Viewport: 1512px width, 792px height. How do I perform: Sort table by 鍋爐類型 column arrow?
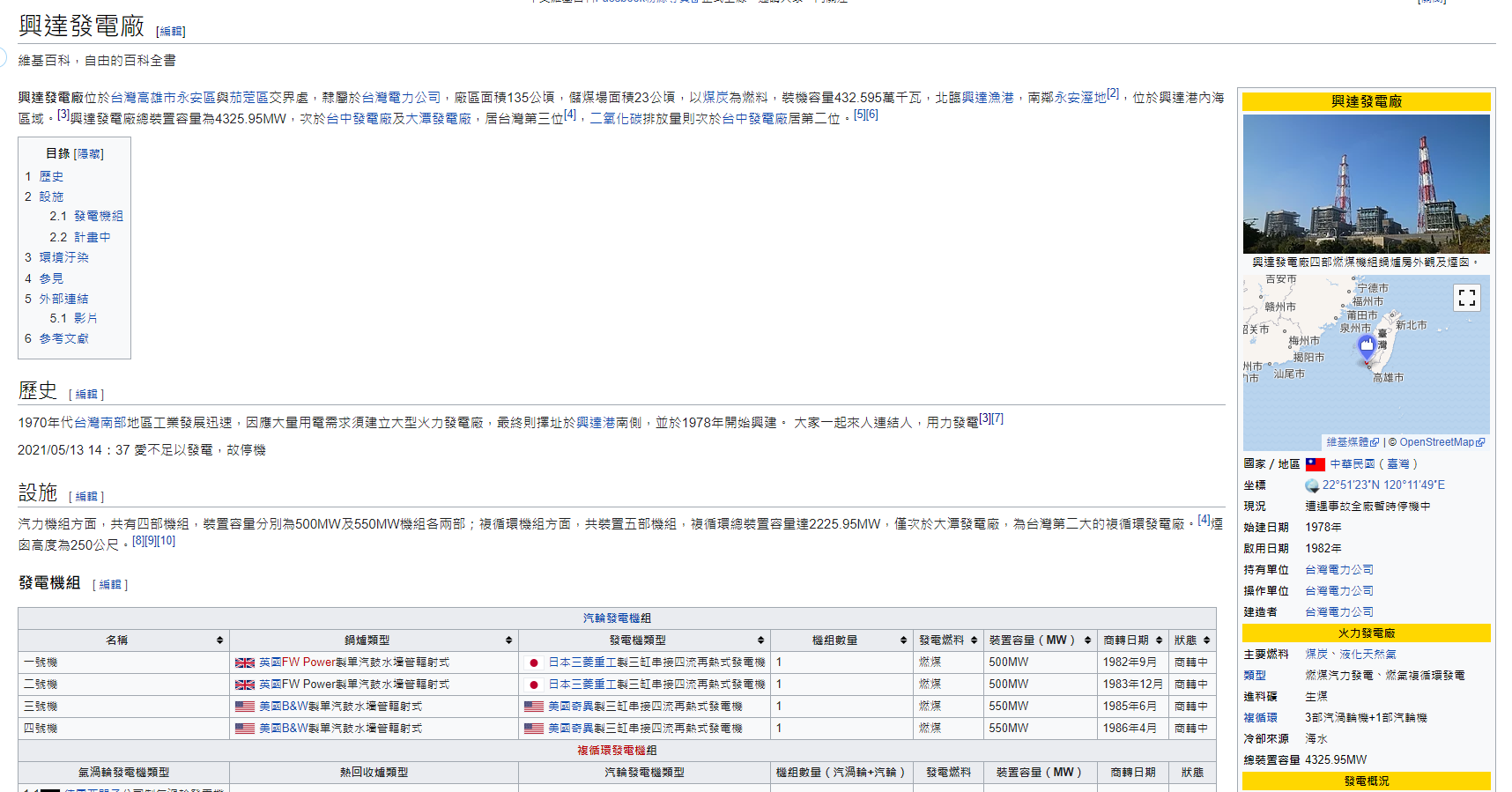point(508,640)
